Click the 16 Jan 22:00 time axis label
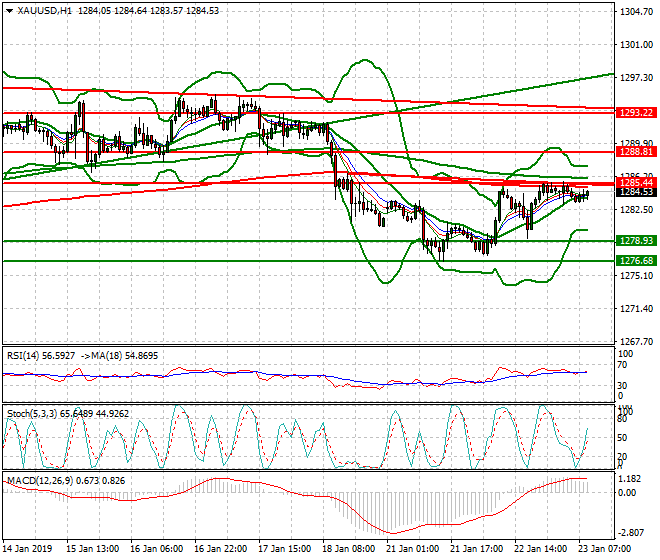Image resolution: width=660 pixels, height=560 pixels. [x=221, y=549]
